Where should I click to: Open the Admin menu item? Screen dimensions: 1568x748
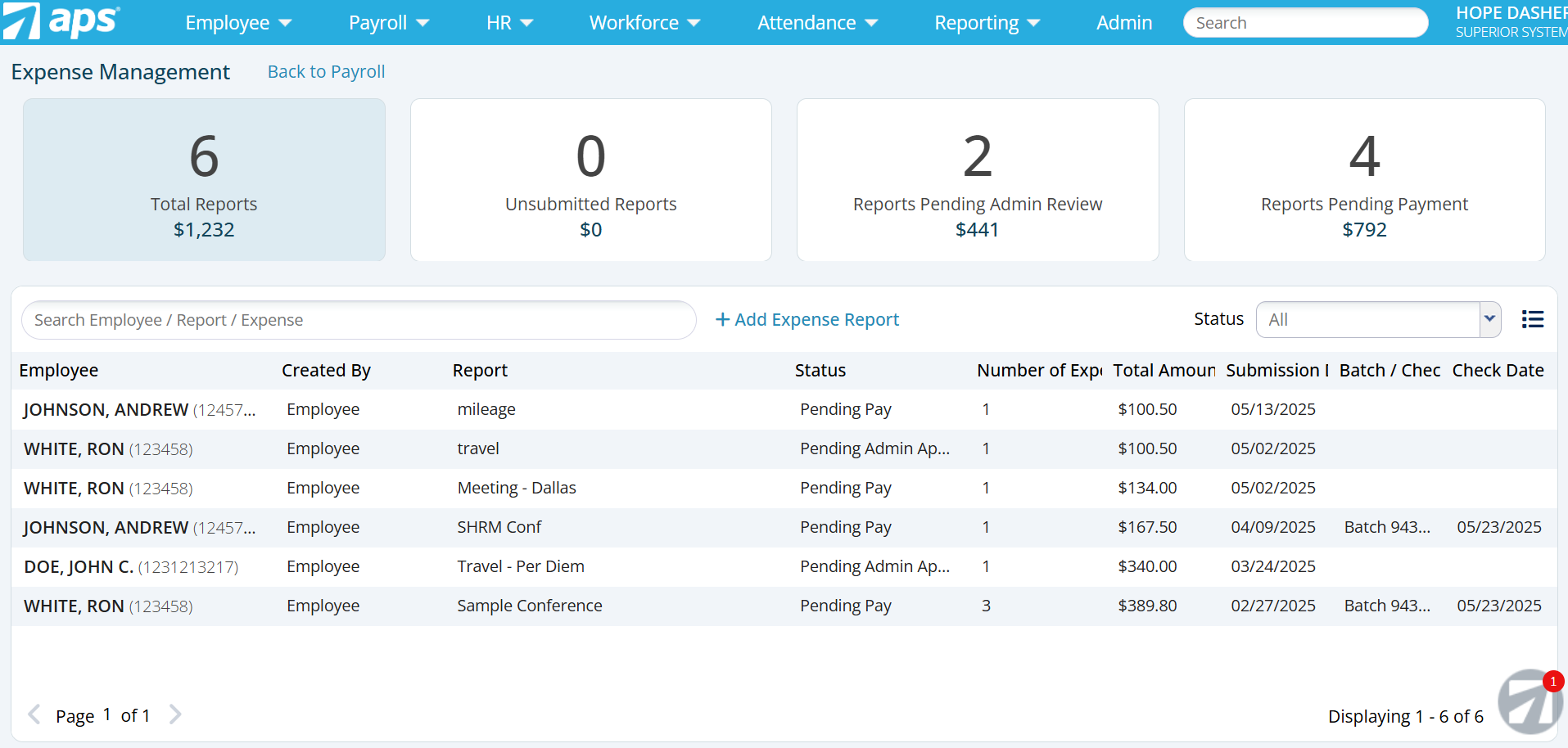click(1123, 23)
